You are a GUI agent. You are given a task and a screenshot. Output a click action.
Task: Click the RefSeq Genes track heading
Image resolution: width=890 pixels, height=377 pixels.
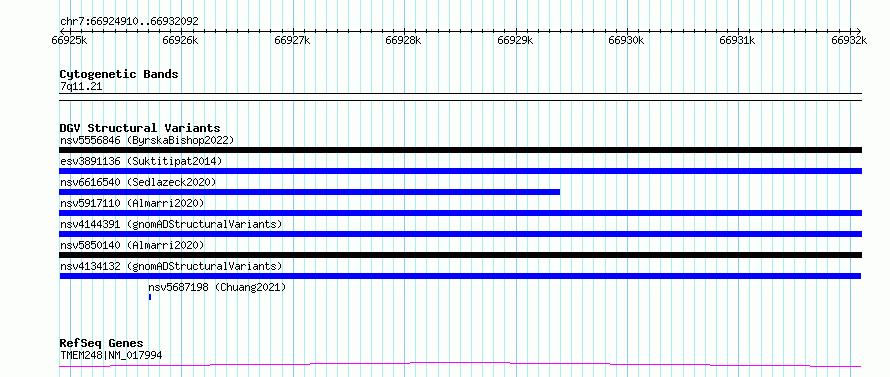point(101,343)
